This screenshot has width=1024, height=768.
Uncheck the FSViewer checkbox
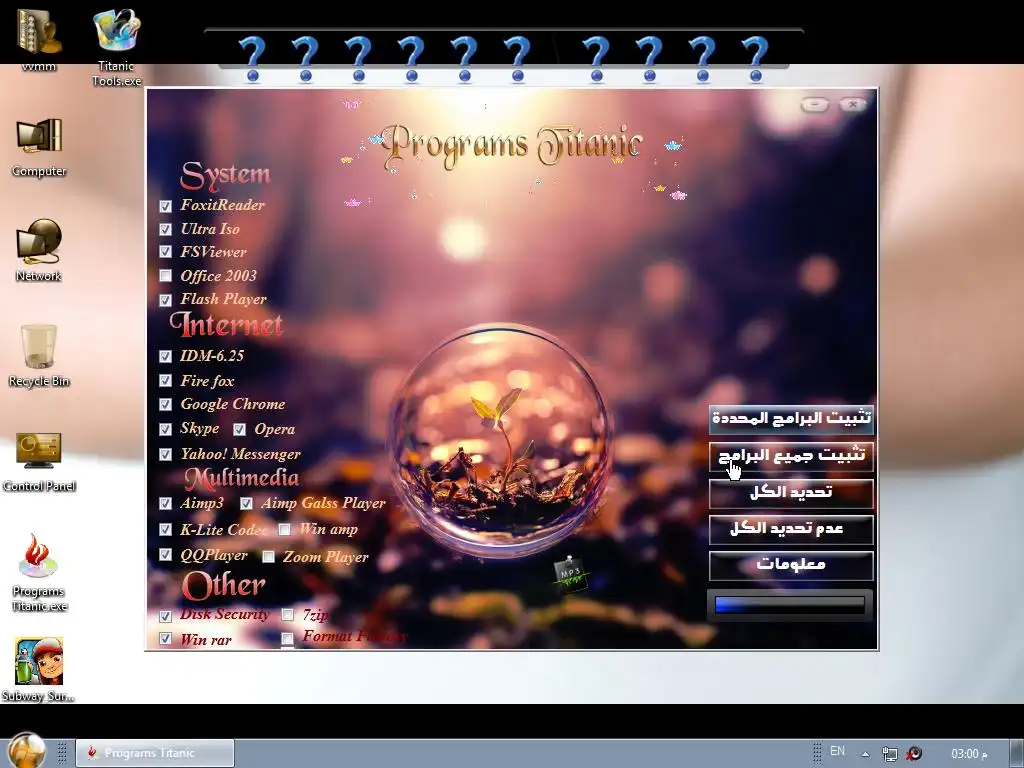[x=165, y=252]
